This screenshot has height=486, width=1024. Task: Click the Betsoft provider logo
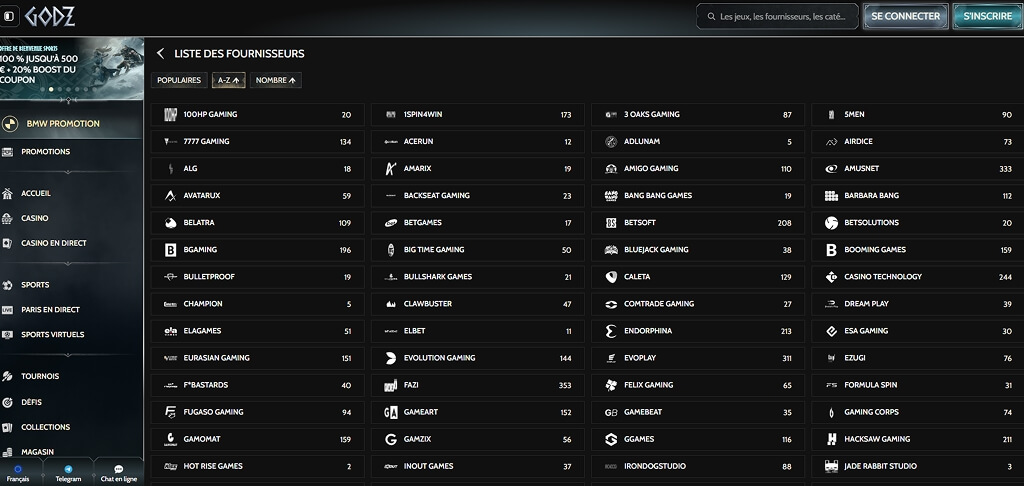[611, 223]
